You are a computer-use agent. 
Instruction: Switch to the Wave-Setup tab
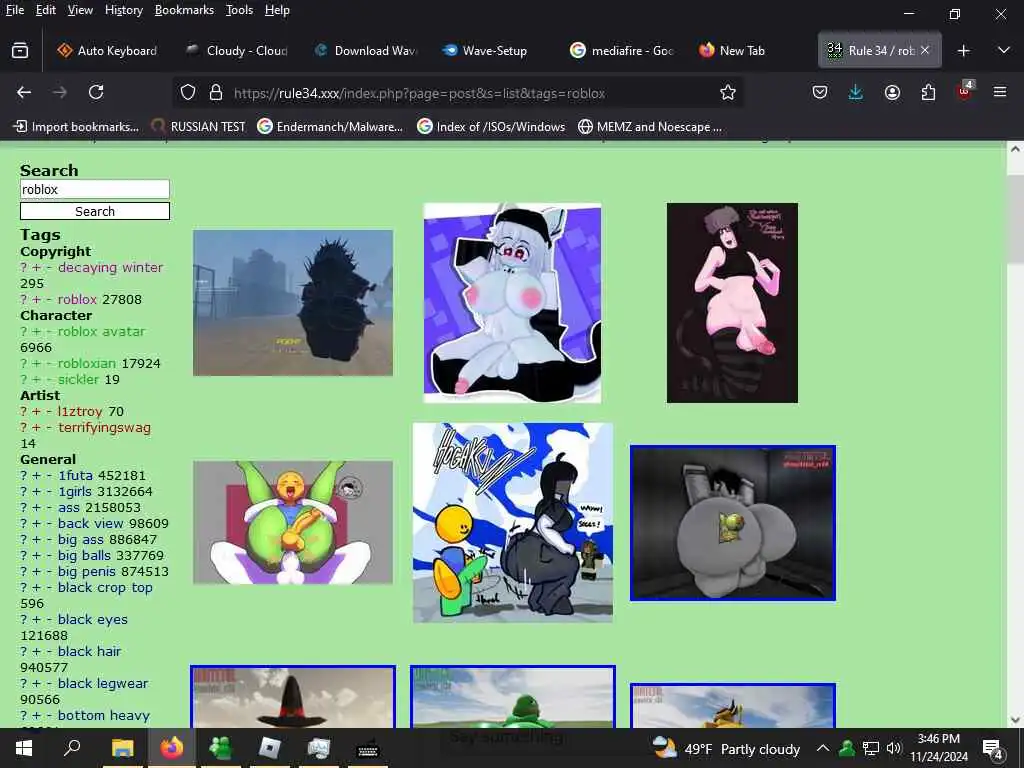pyautogui.click(x=492, y=50)
